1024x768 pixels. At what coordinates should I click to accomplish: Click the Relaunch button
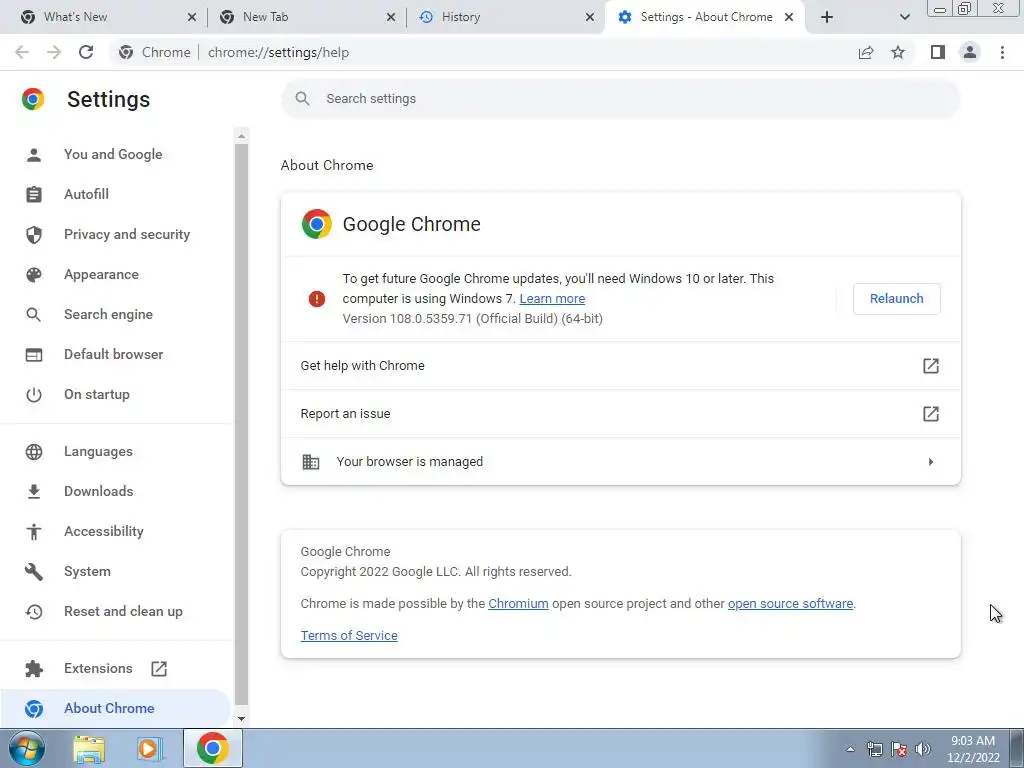click(897, 299)
